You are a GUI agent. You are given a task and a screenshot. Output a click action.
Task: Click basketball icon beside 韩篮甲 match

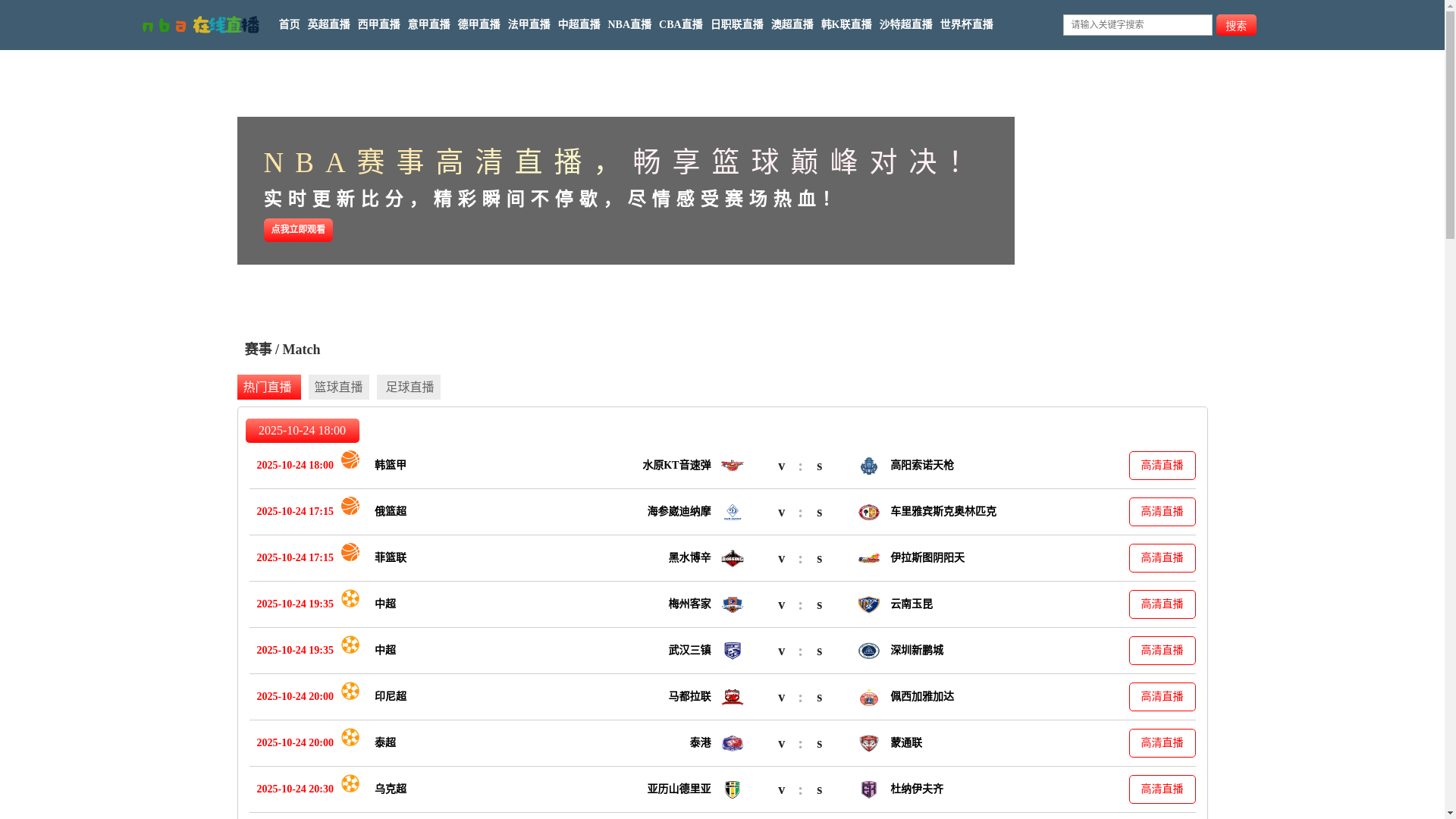[x=350, y=460]
